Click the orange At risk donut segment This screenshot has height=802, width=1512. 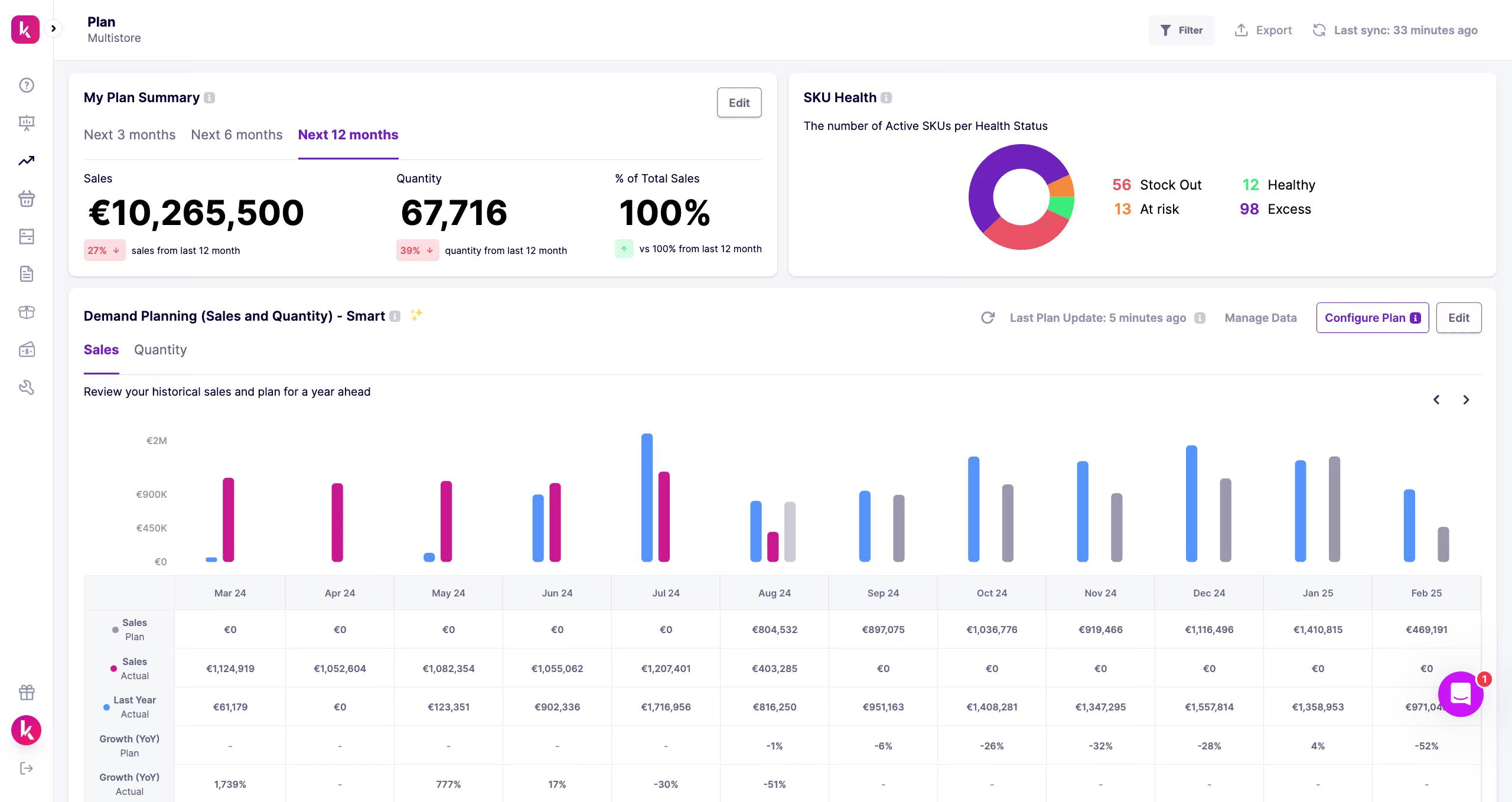(1061, 187)
